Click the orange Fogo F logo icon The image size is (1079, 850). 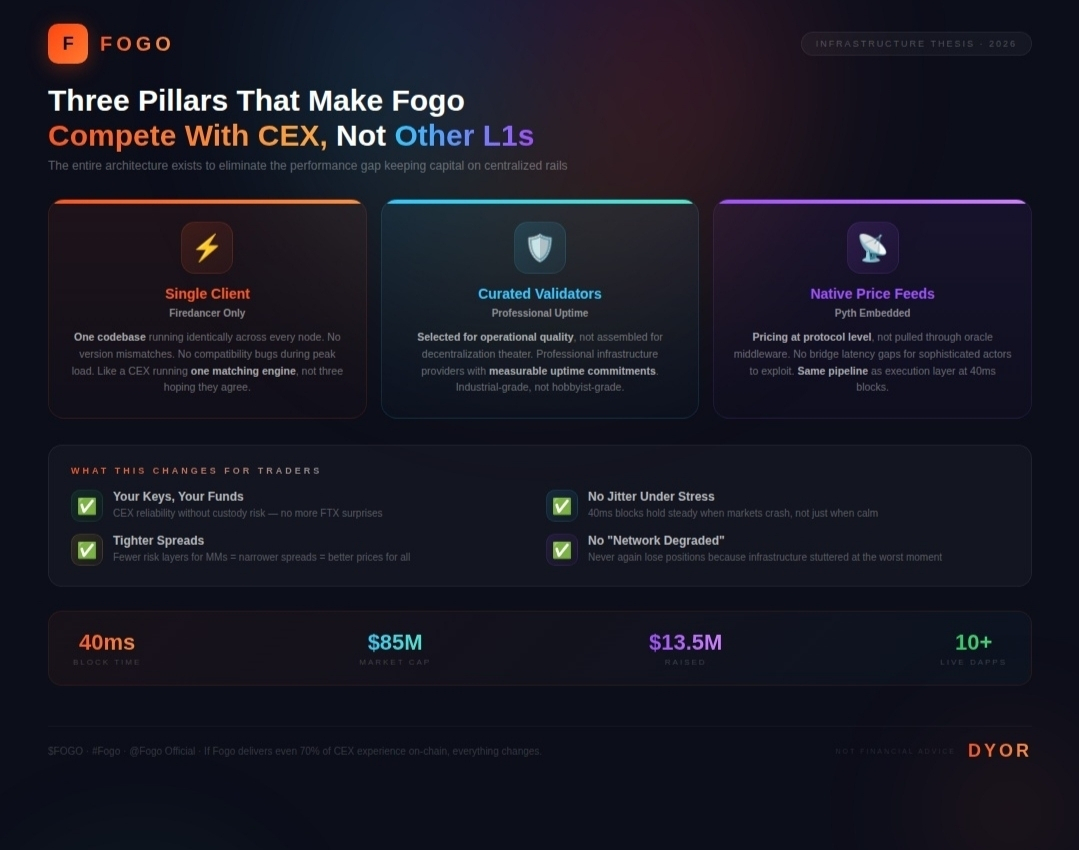[68, 44]
